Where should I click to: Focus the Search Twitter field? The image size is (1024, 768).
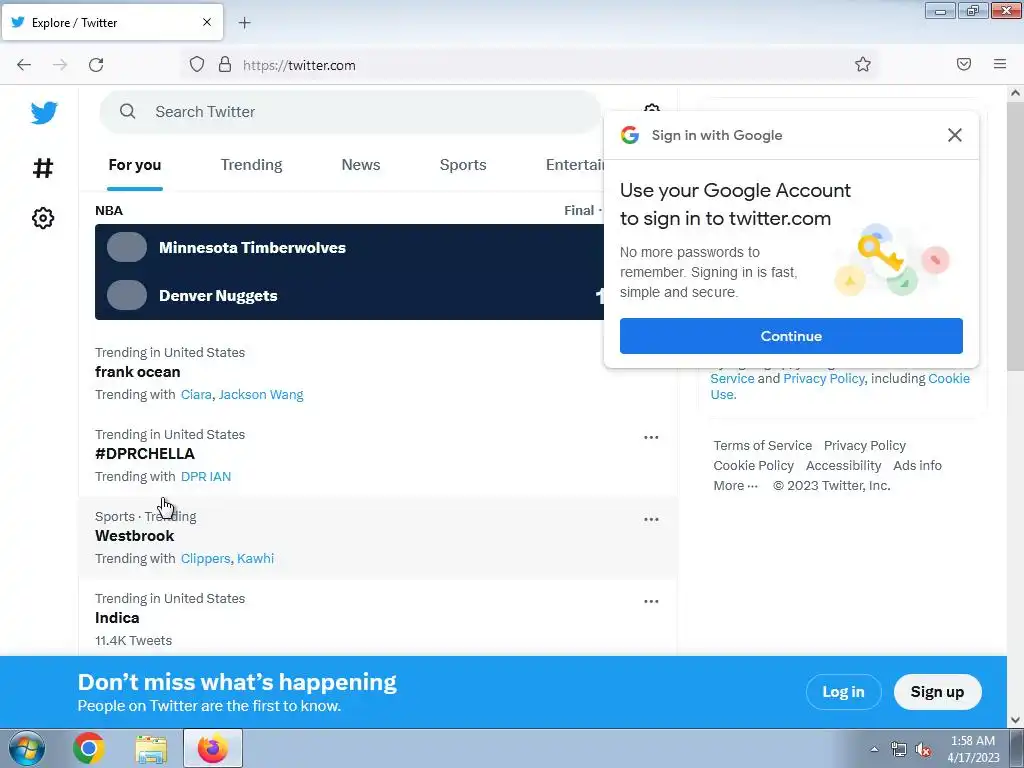click(350, 112)
